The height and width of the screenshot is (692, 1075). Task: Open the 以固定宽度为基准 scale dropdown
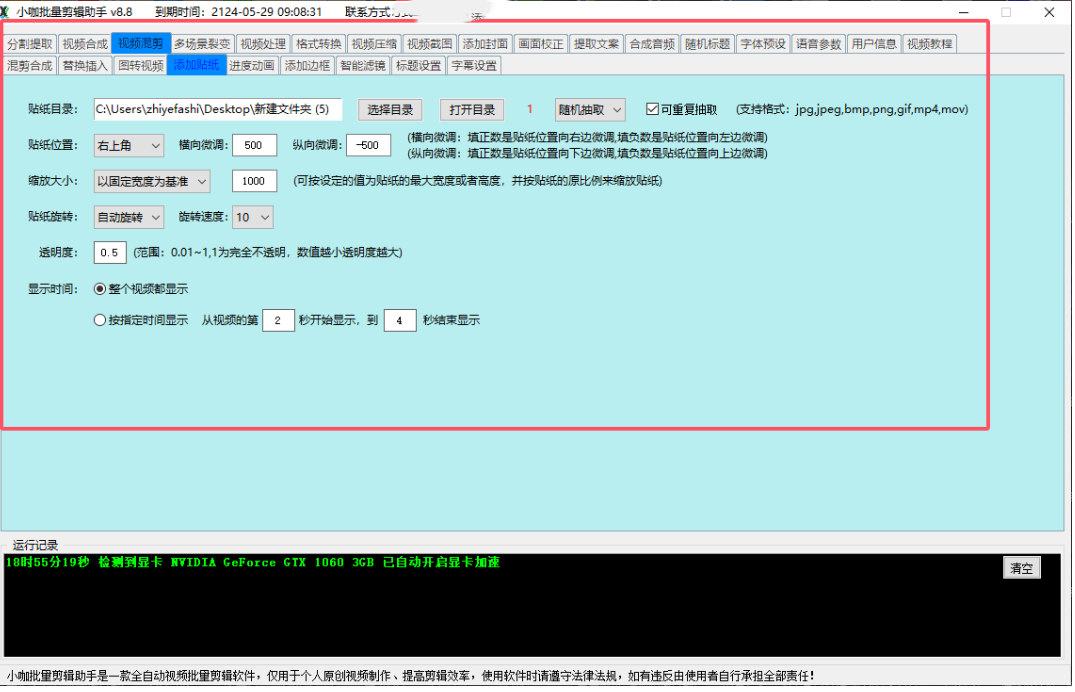pos(152,181)
